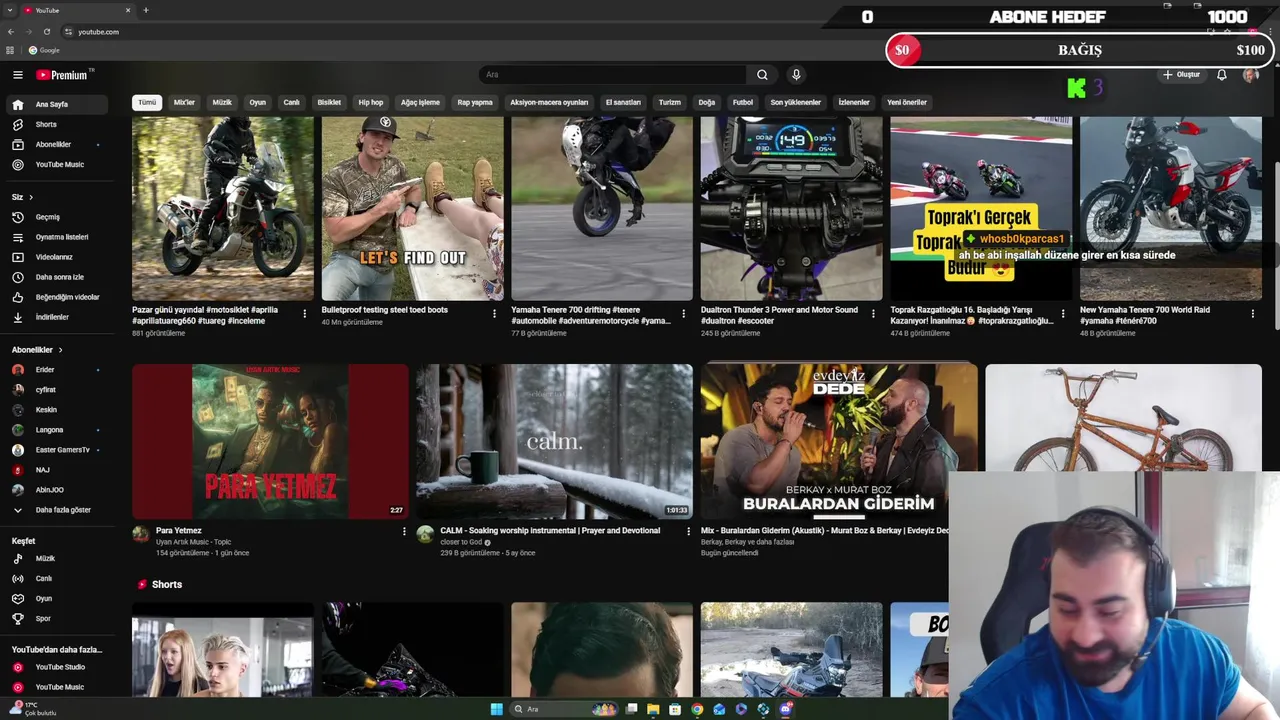Image resolution: width=1280 pixels, height=720 pixels.
Task: Open options menu for Para Yetmez video
Action: (x=404, y=532)
